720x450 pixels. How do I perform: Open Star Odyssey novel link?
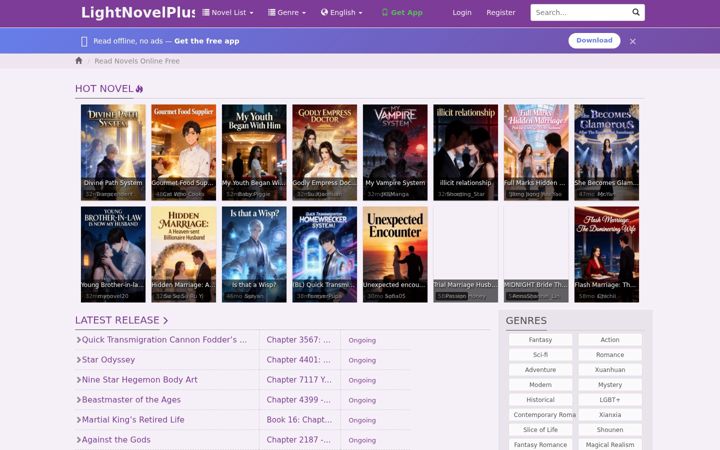108,360
